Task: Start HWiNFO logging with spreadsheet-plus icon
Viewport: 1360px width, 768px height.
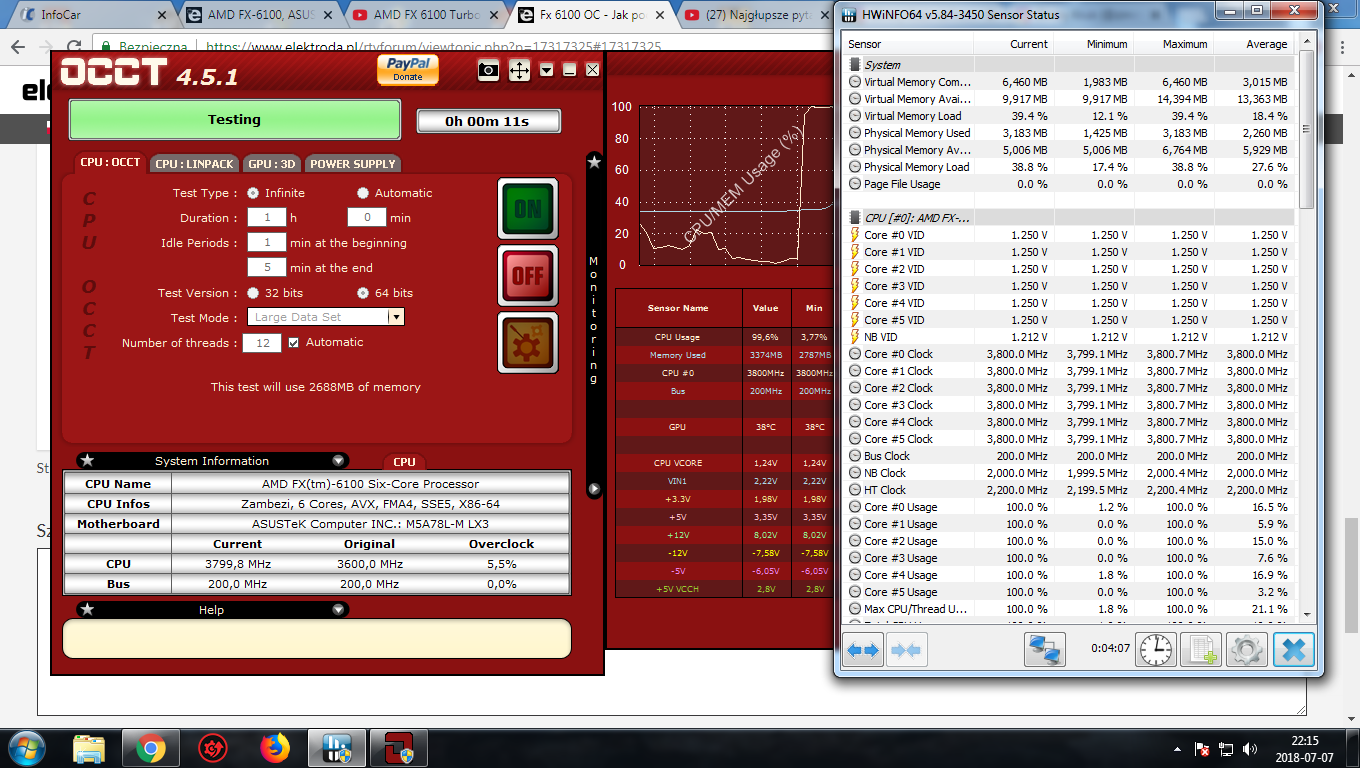Action: click(x=1201, y=650)
